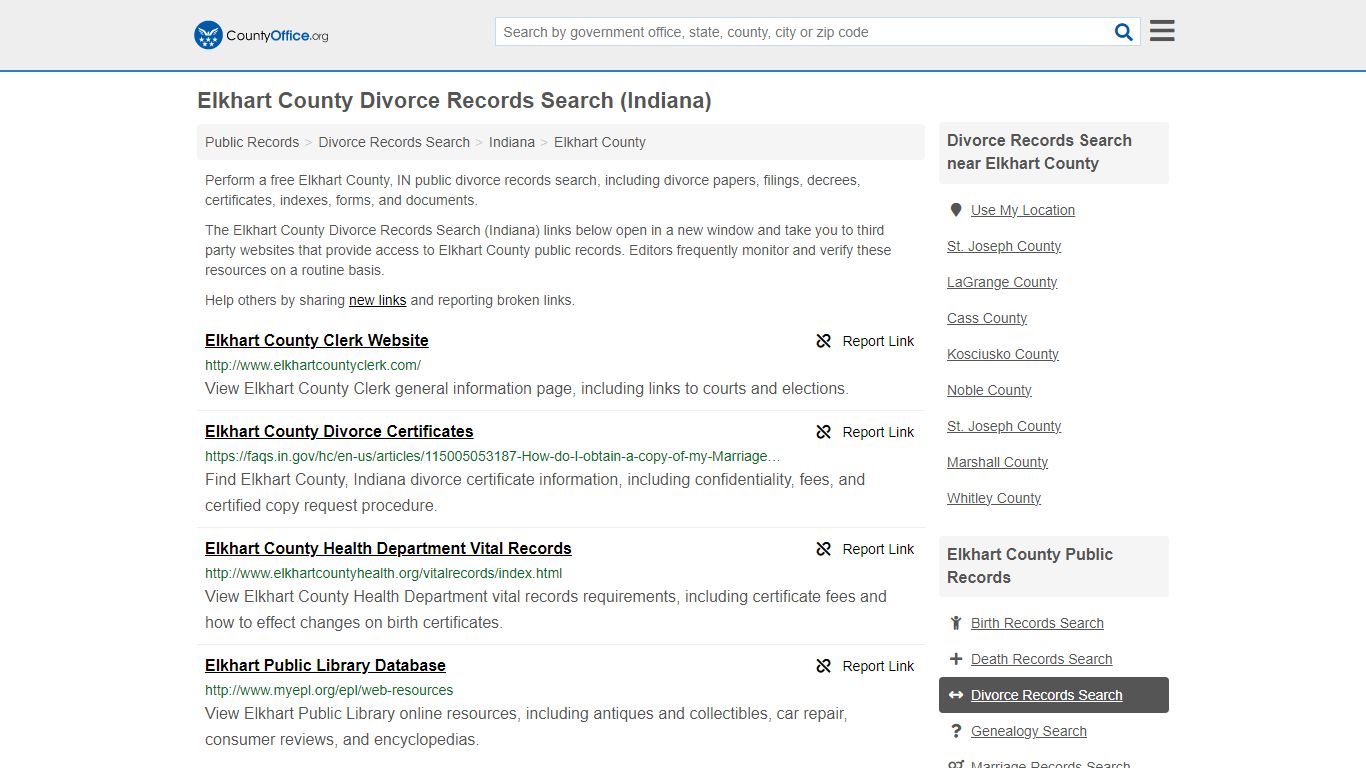
Task: Click arrows icon beside Divorce Records Search
Action: pos(955,695)
